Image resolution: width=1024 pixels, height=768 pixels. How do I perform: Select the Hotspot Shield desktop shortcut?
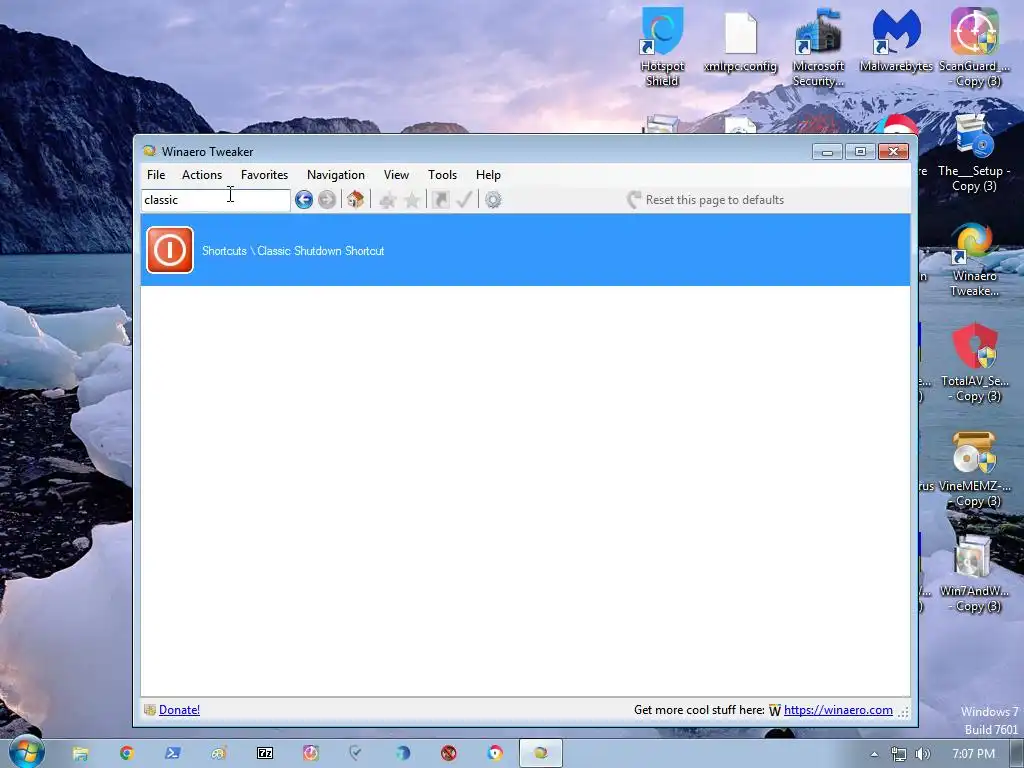(662, 47)
